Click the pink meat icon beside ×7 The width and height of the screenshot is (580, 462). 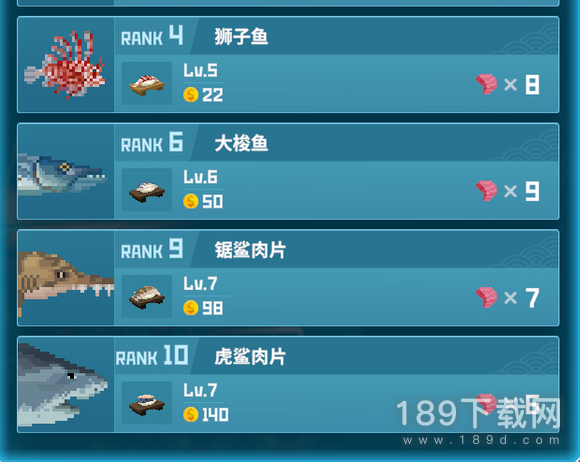tap(486, 297)
